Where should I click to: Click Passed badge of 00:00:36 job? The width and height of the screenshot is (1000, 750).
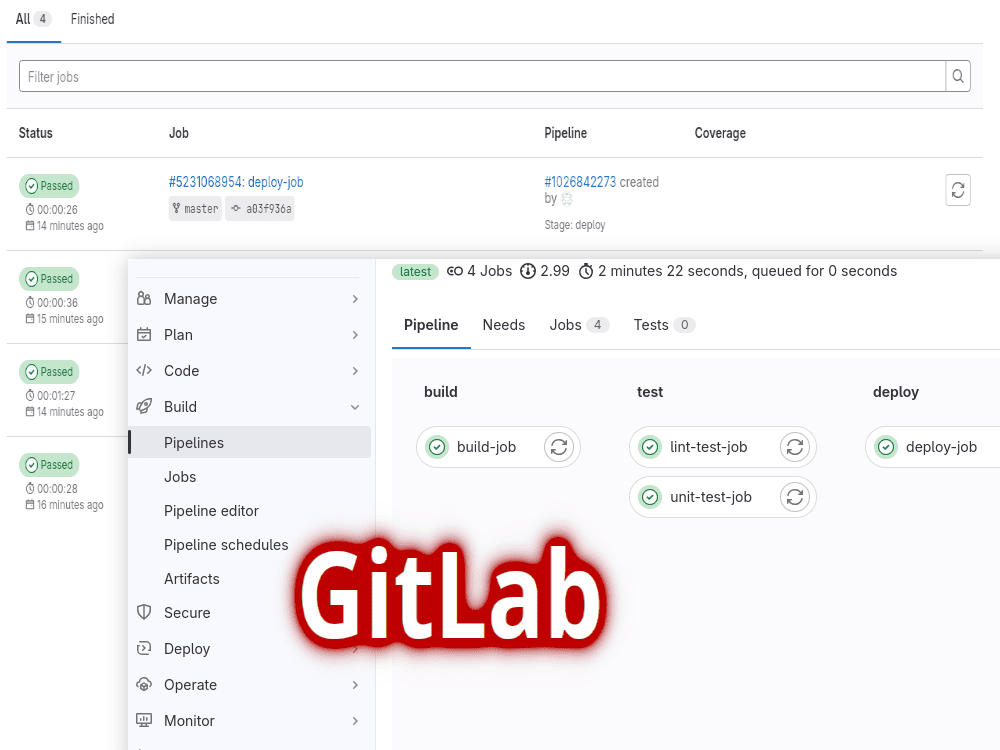(49, 279)
